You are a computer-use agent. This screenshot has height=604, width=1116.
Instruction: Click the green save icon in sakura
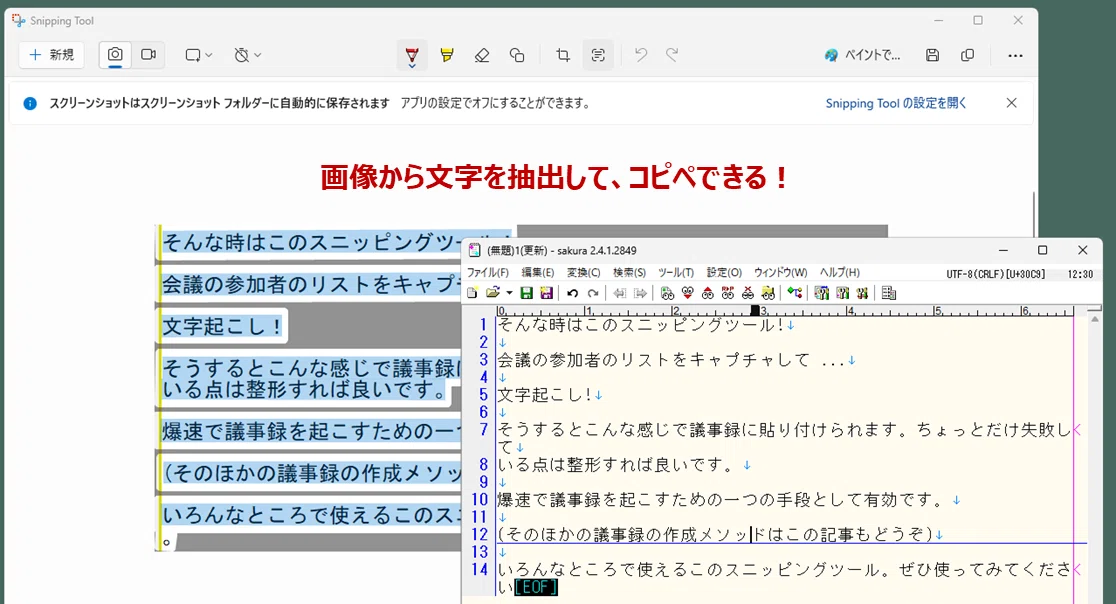coord(526,293)
